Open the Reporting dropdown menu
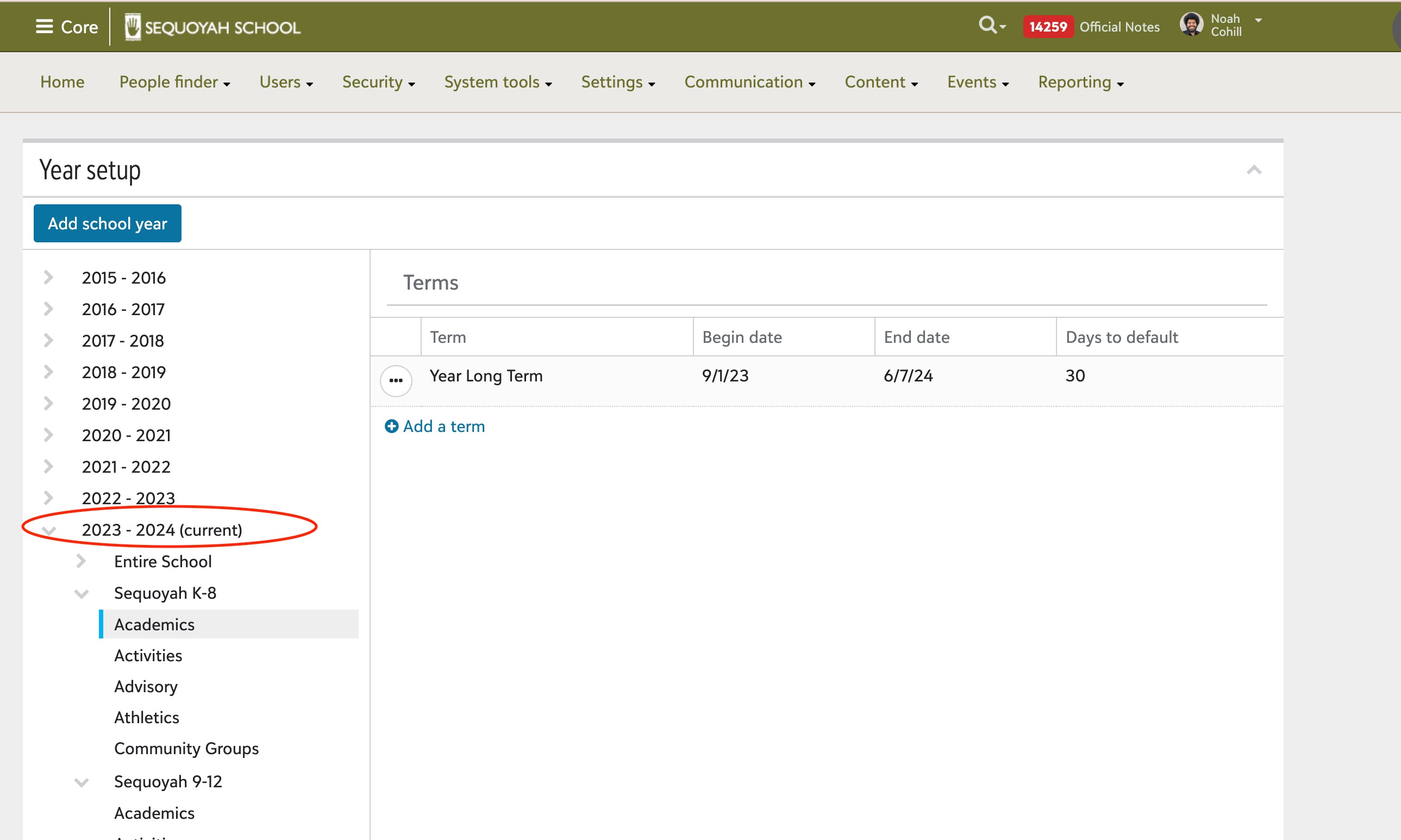The height and width of the screenshot is (840, 1401). click(1080, 82)
